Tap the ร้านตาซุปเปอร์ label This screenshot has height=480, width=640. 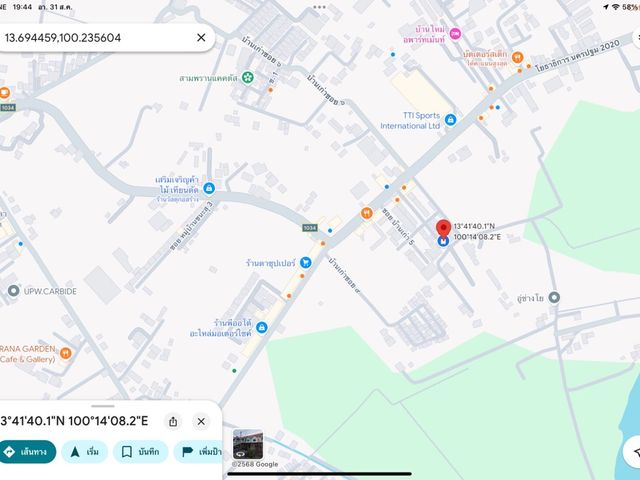pos(270,263)
